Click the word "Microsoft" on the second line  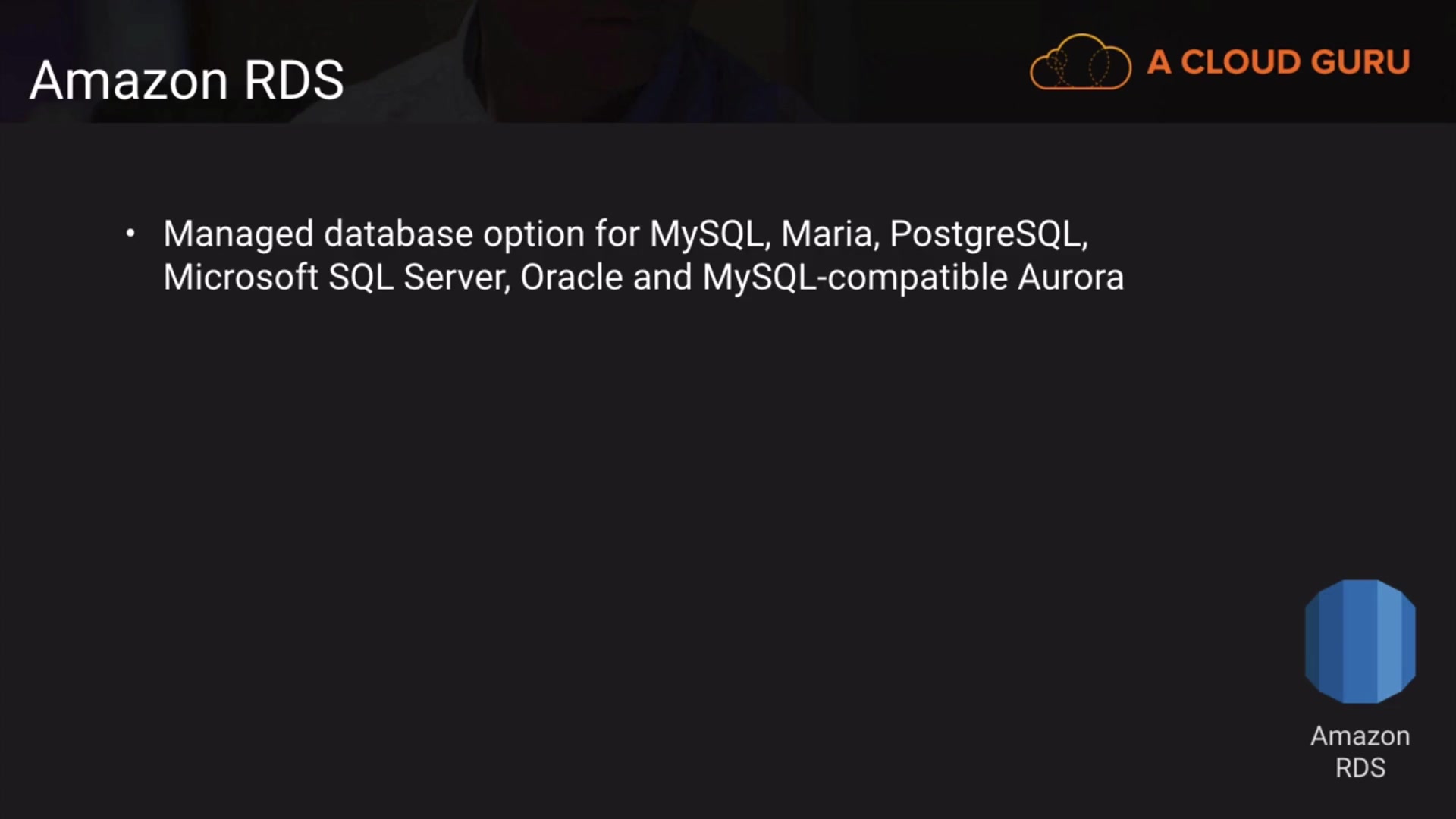coord(240,278)
